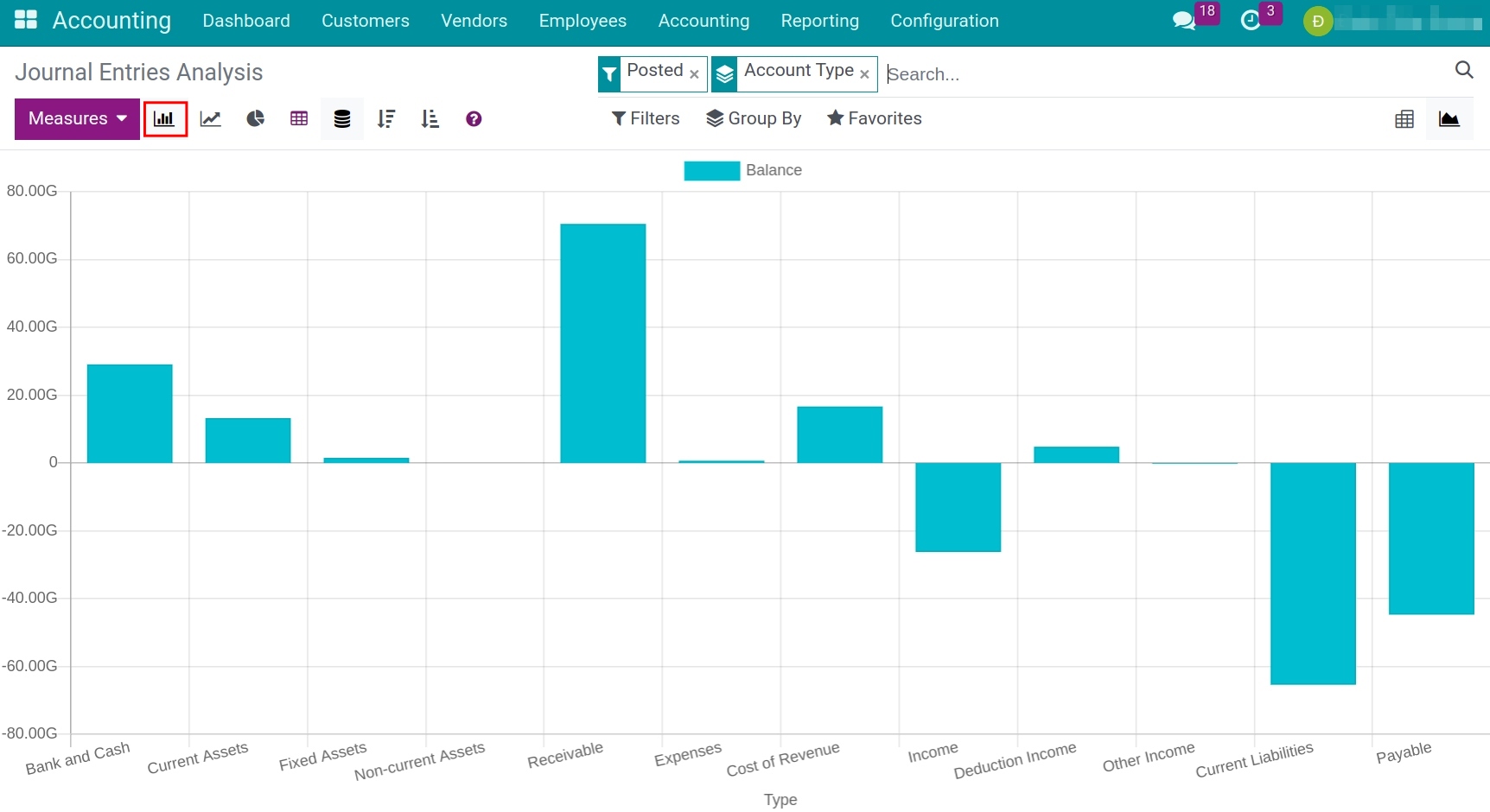Open the flip axis pivot icon
This screenshot has width=1490, height=812.
[x=298, y=118]
